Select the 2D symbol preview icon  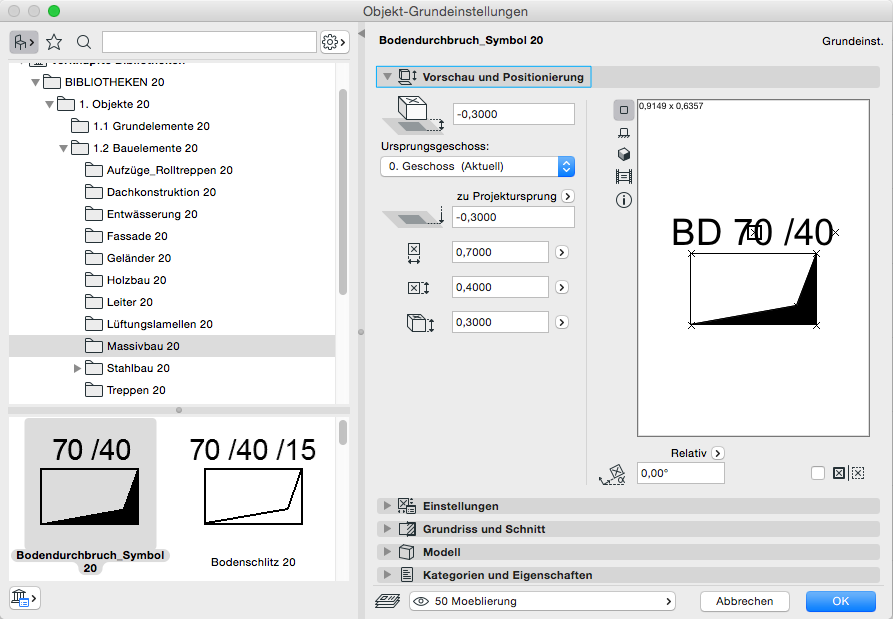[x=624, y=110]
